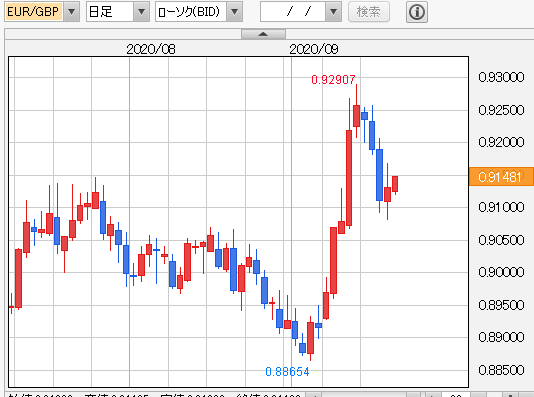Click the 2020/08 date axis label
The height and width of the screenshot is (397, 534).
[151, 49]
